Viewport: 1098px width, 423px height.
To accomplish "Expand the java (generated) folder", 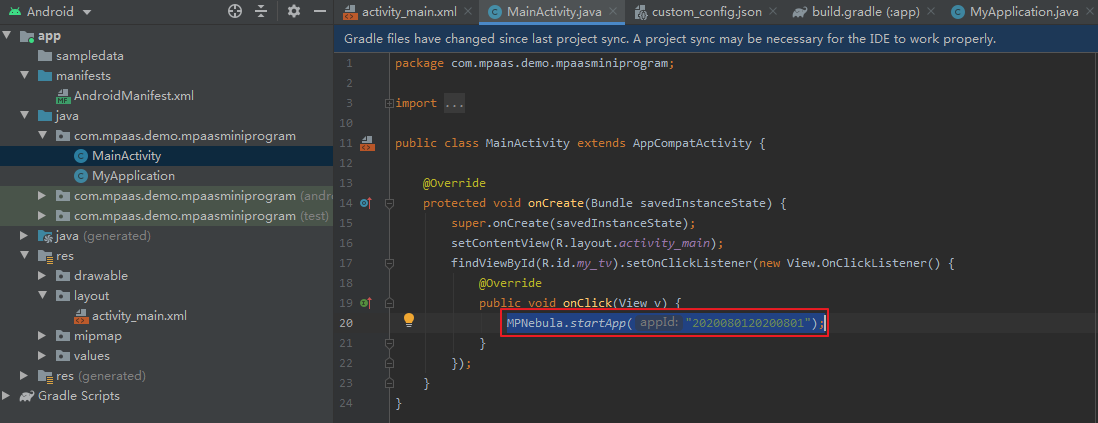I will (25, 236).
